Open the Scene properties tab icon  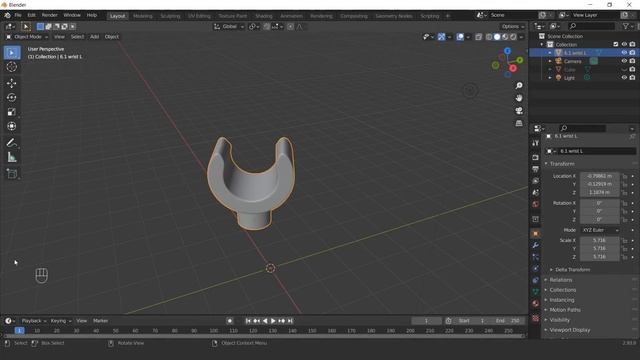point(536,192)
